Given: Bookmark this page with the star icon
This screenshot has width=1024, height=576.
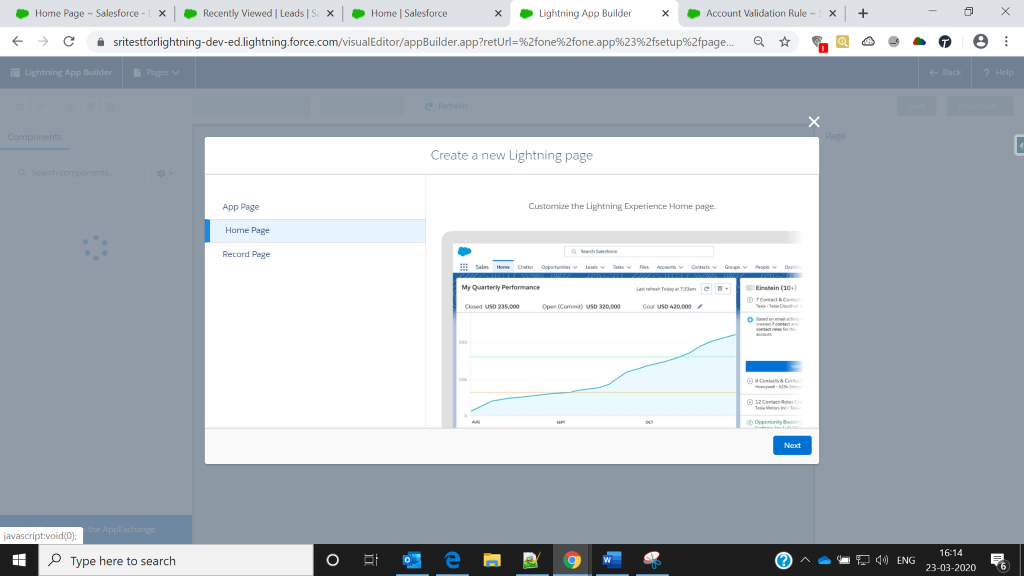Looking at the screenshot, I should click(785, 42).
